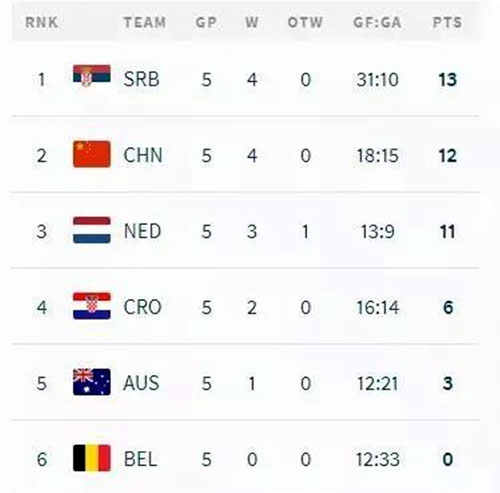Select the NED team name
Image resolution: width=500 pixels, height=493 pixels.
[142, 231]
